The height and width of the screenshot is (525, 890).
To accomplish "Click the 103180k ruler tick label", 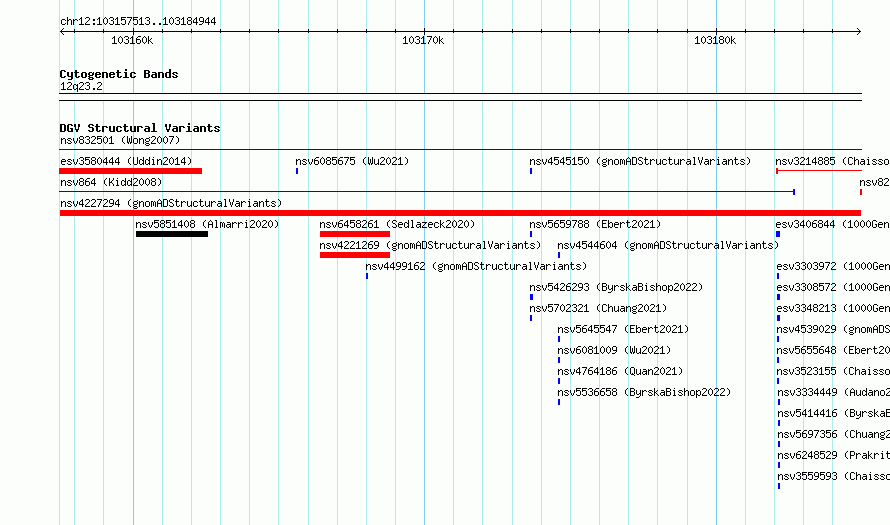I will [715, 40].
